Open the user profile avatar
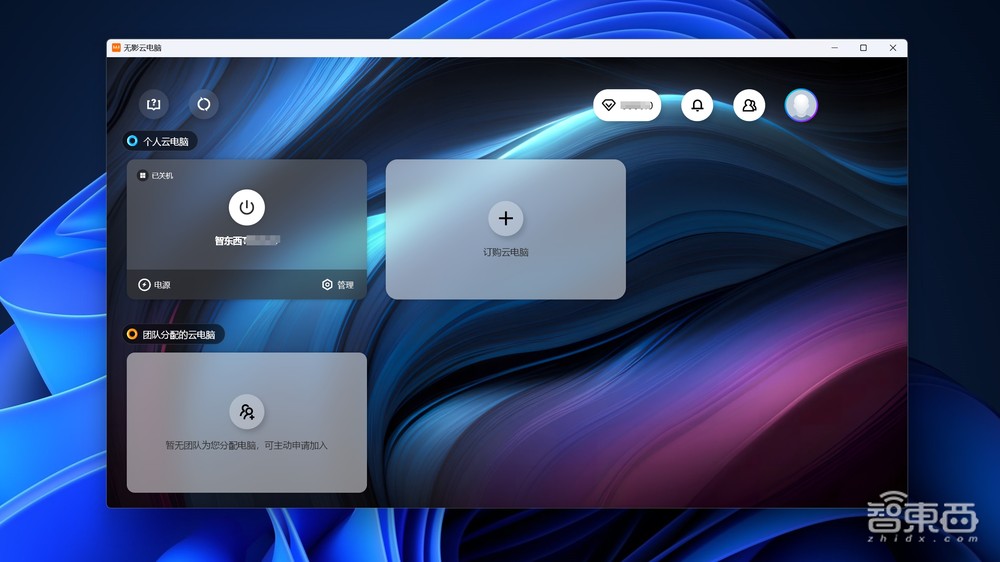 pyautogui.click(x=801, y=105)
